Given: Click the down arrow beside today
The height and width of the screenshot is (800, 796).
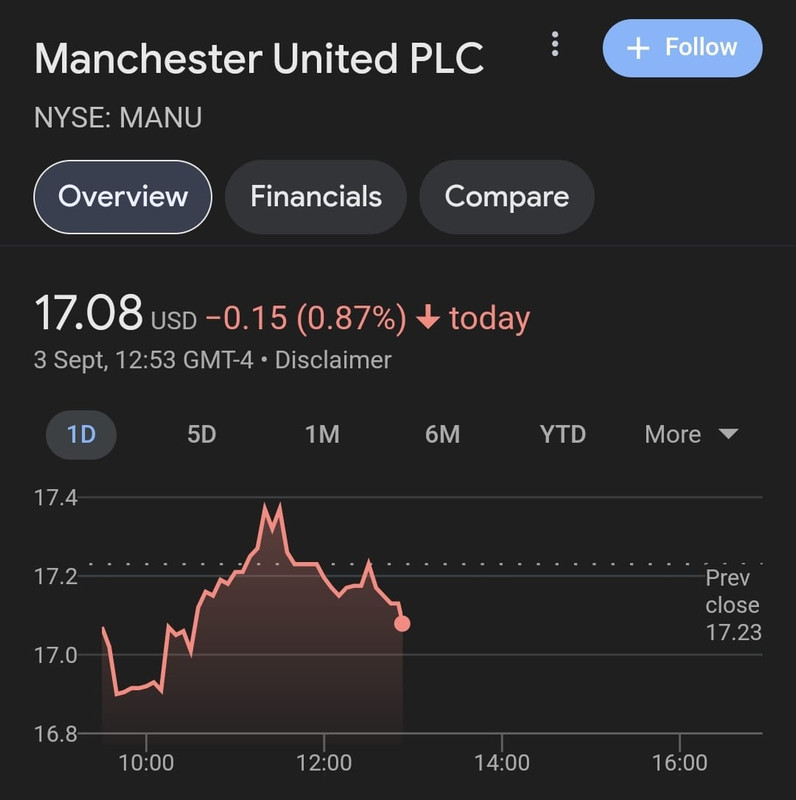Looking at the screenshot, I should pyautogui.click(x=428, y=319).
